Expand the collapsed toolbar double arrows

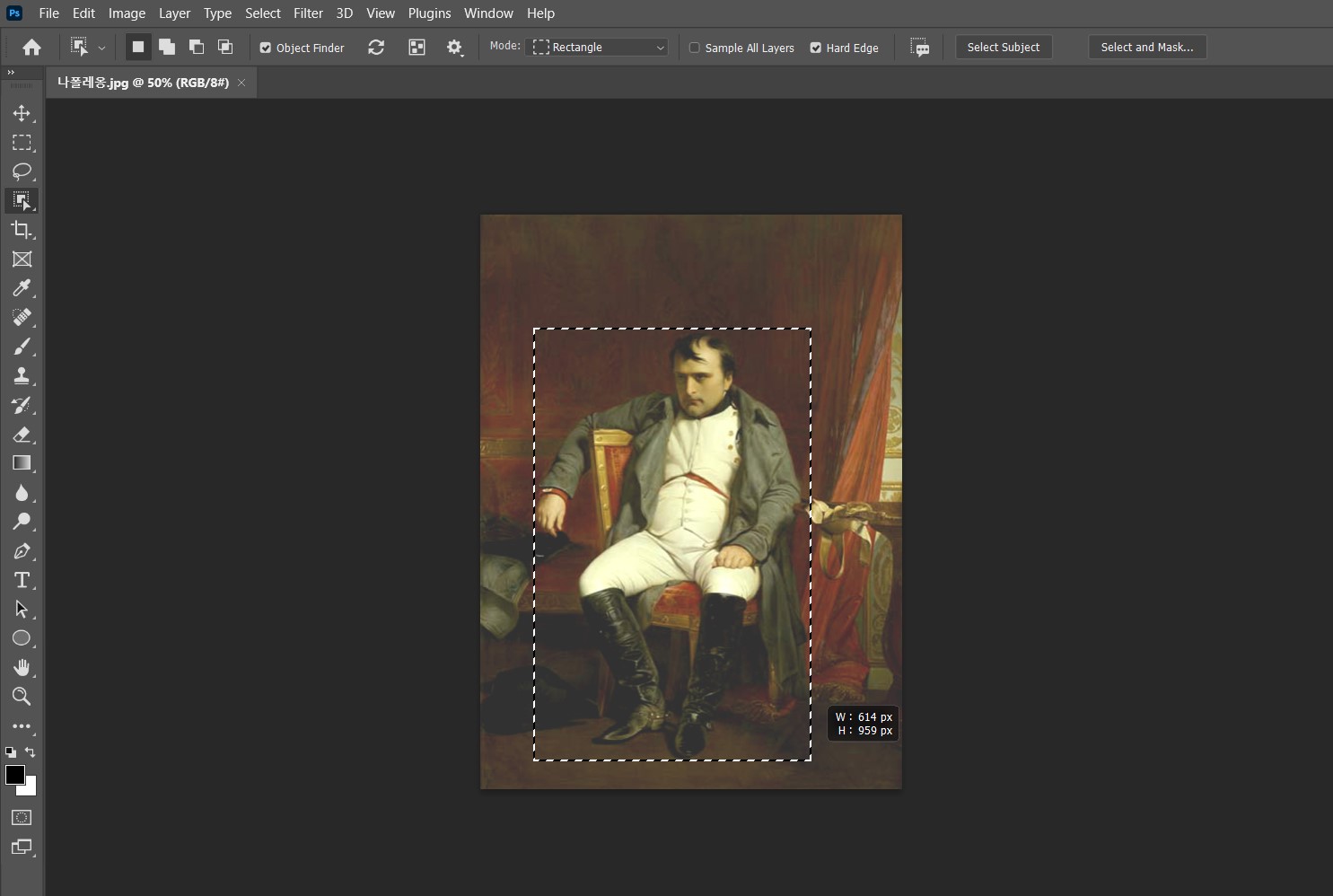pyautogui.click(x=11, y=73)
